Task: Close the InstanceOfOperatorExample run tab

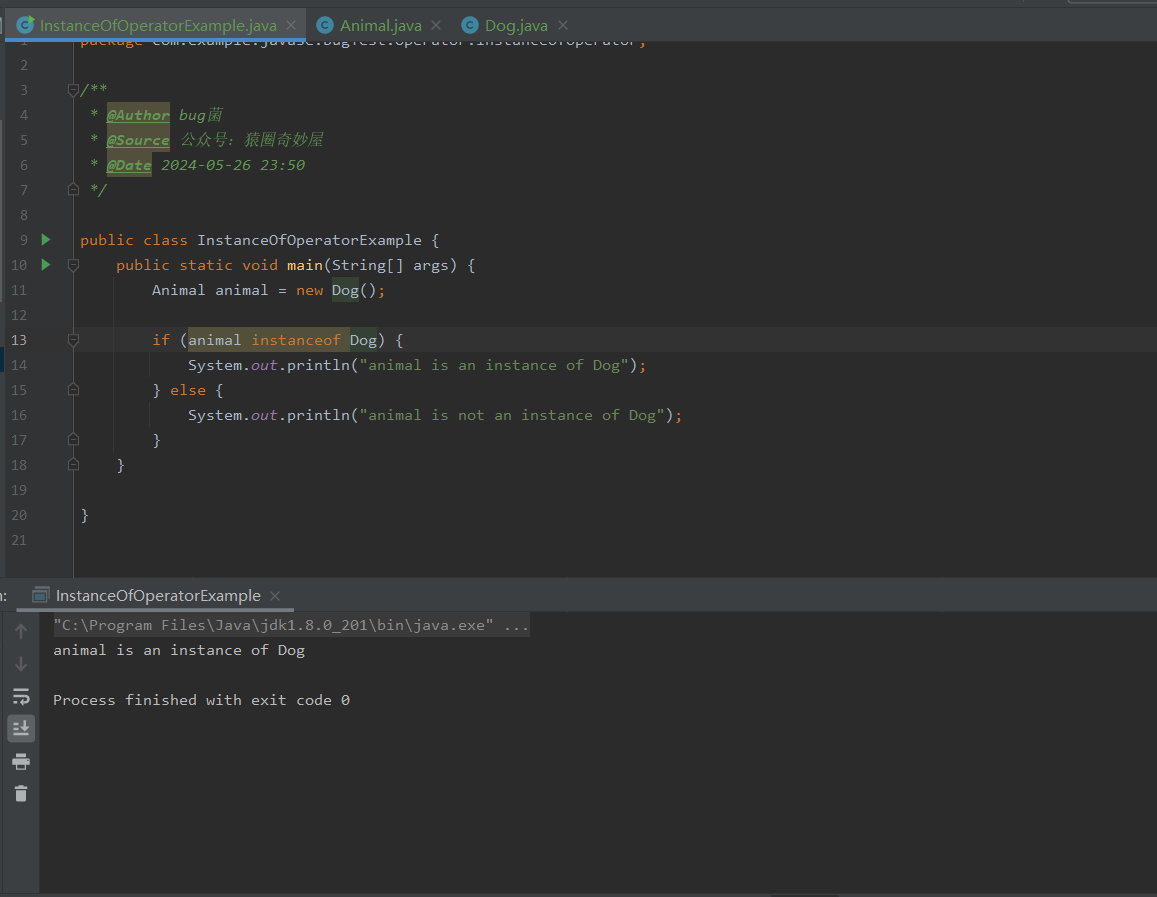Action: (x=275, y=595)
